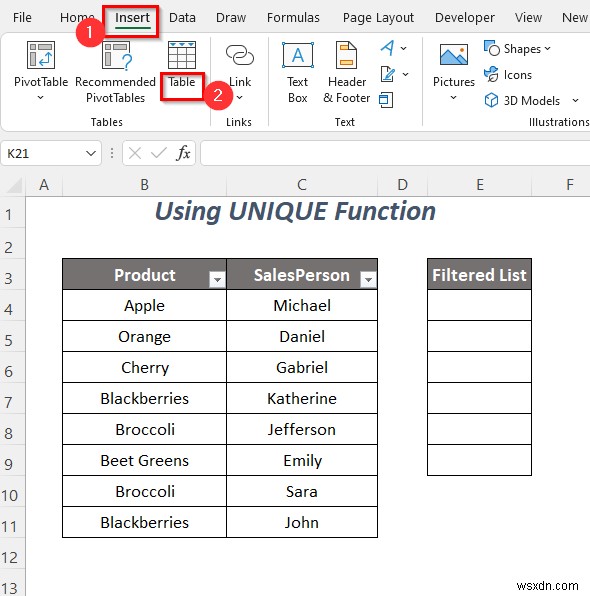Expand the Signature Line dropdown arrow
Screen dimensions: 590x596
point(406,74)
